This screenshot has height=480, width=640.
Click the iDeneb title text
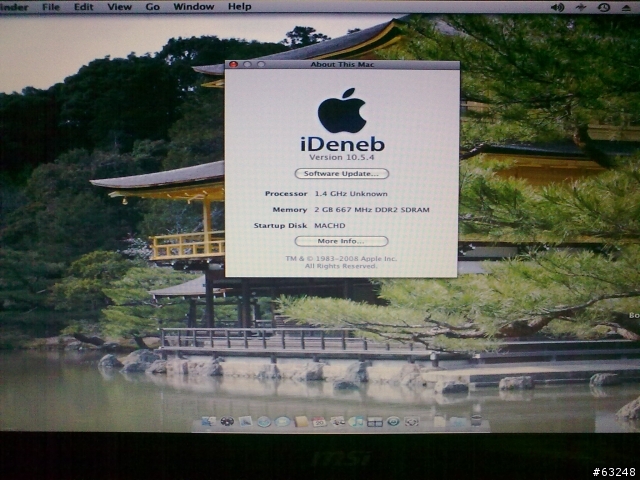(342, 144)
